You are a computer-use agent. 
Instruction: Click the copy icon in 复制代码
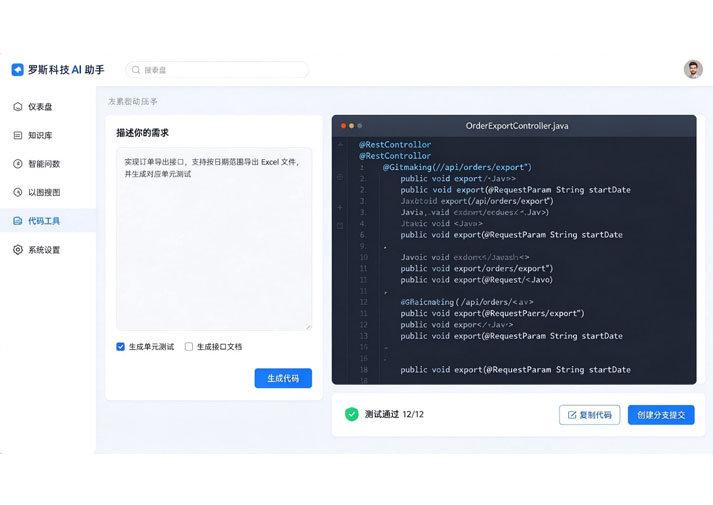coord(572,415)
